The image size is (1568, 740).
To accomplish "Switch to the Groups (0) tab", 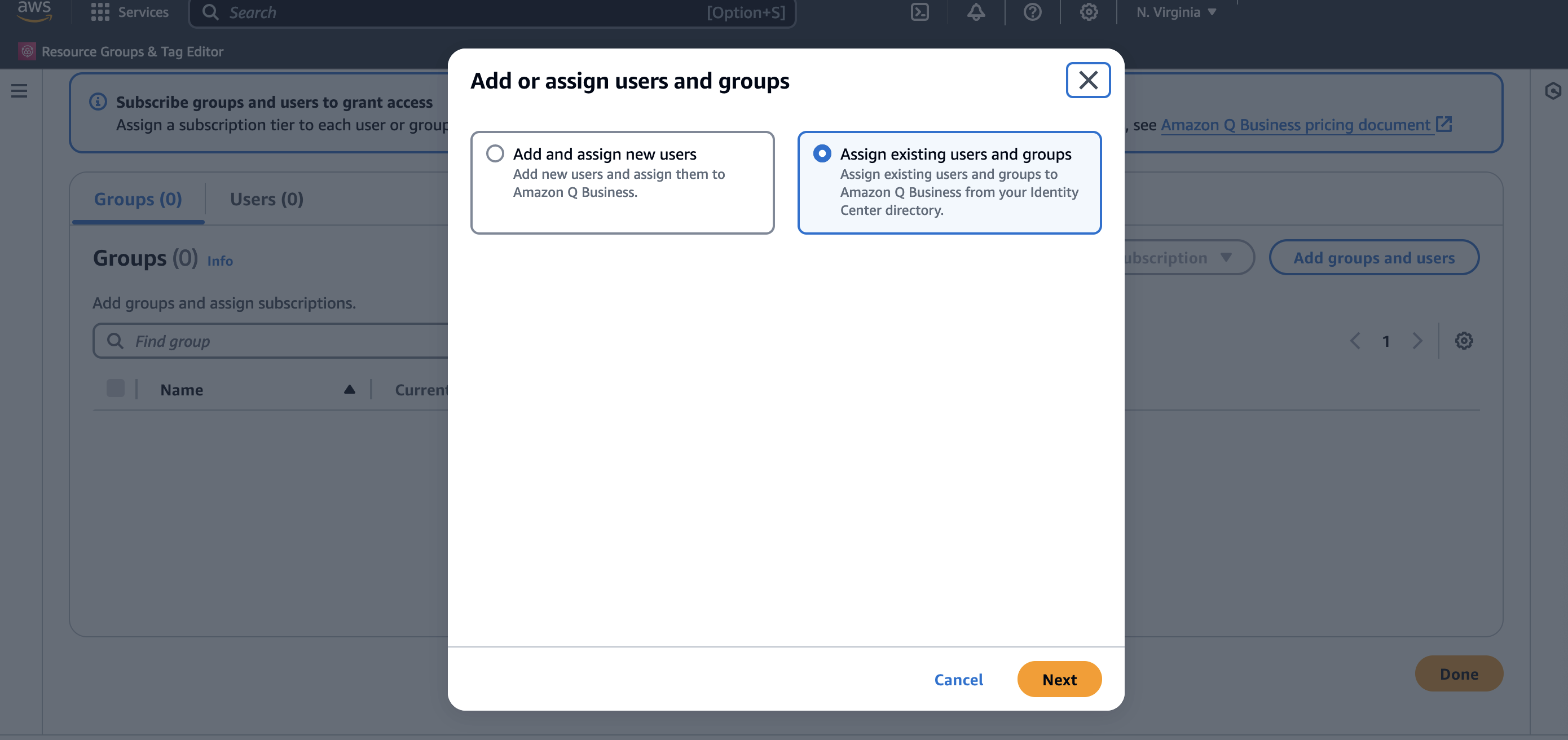I will point(138,199).
